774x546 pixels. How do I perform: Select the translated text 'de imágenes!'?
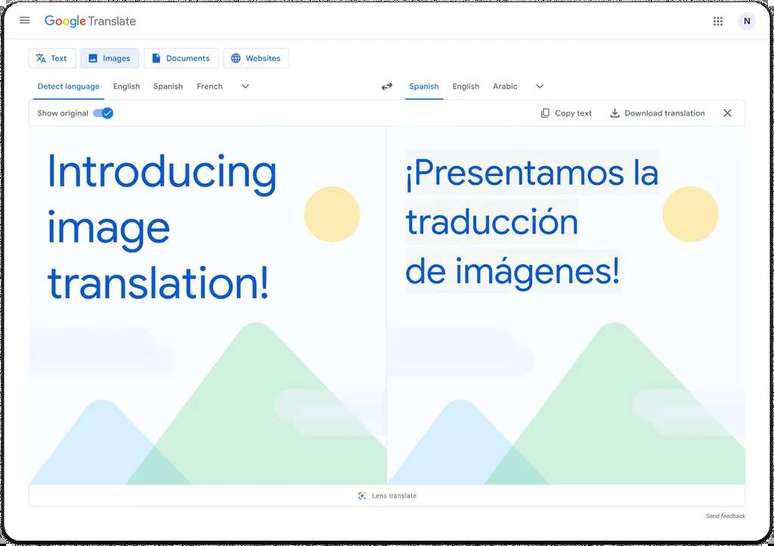512,272
